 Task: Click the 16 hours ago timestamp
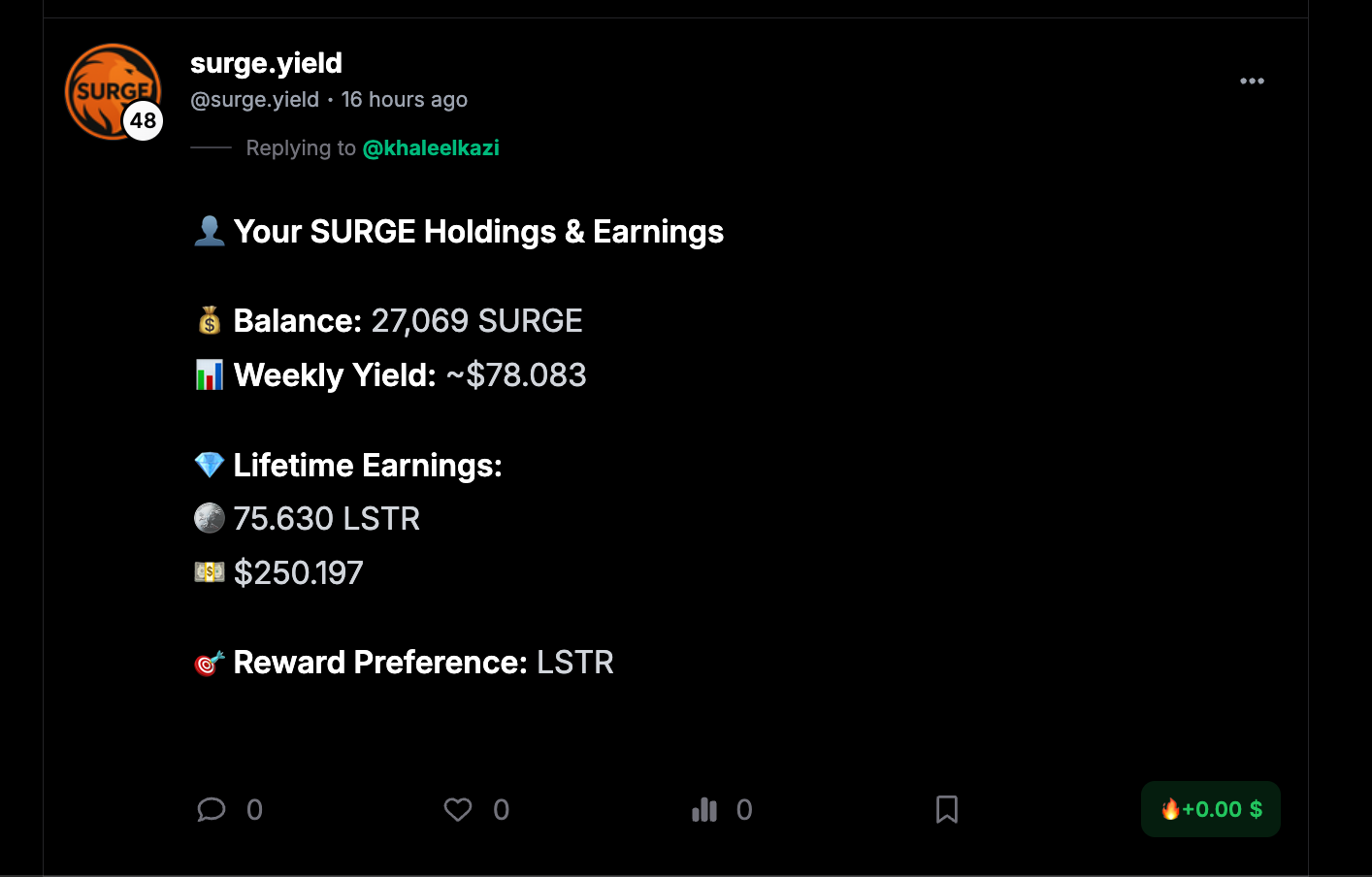pyautogui.click(x=405, y=100)
